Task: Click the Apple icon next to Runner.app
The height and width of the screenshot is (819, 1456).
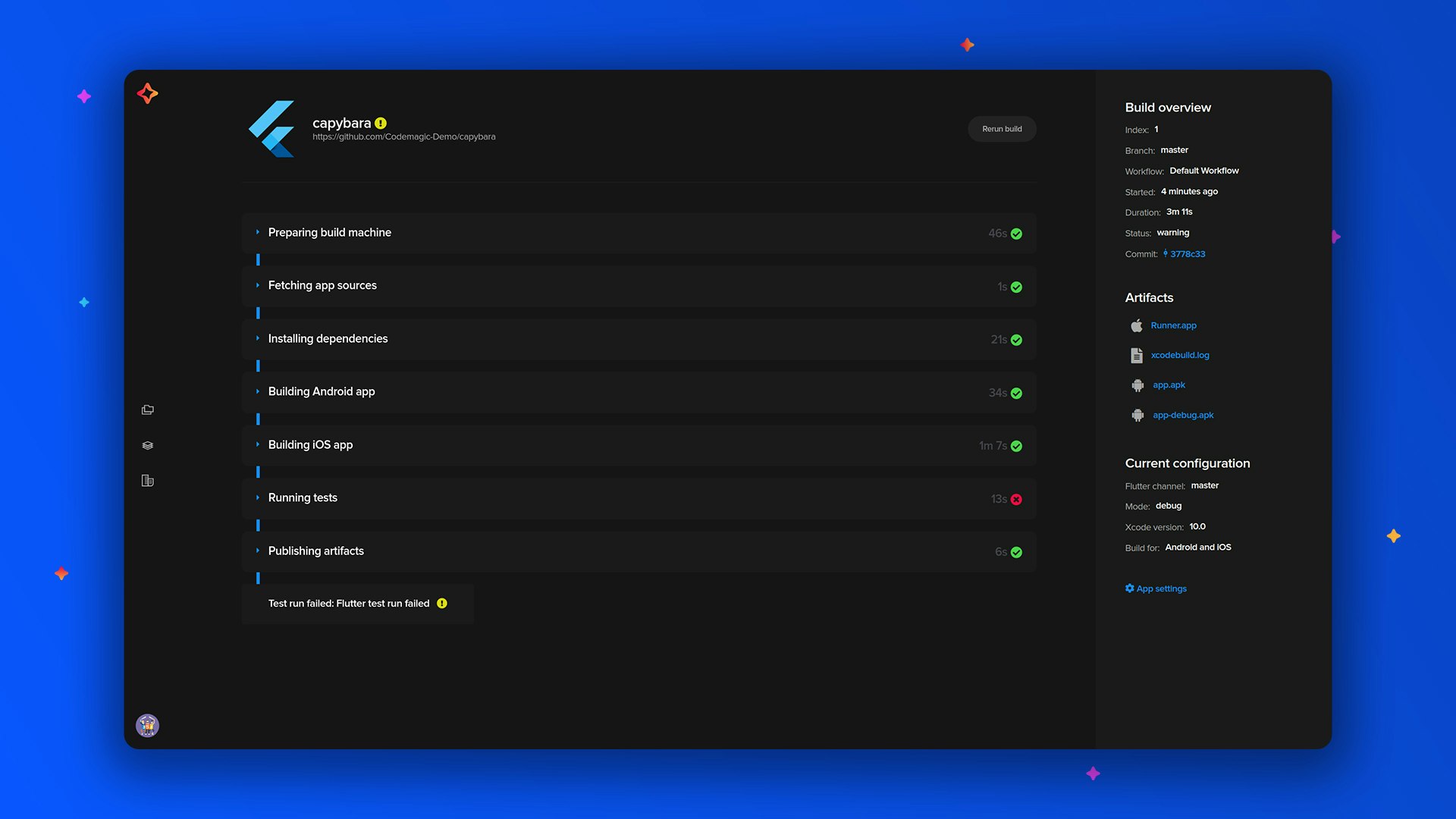Action: (x=1136, y=325)
